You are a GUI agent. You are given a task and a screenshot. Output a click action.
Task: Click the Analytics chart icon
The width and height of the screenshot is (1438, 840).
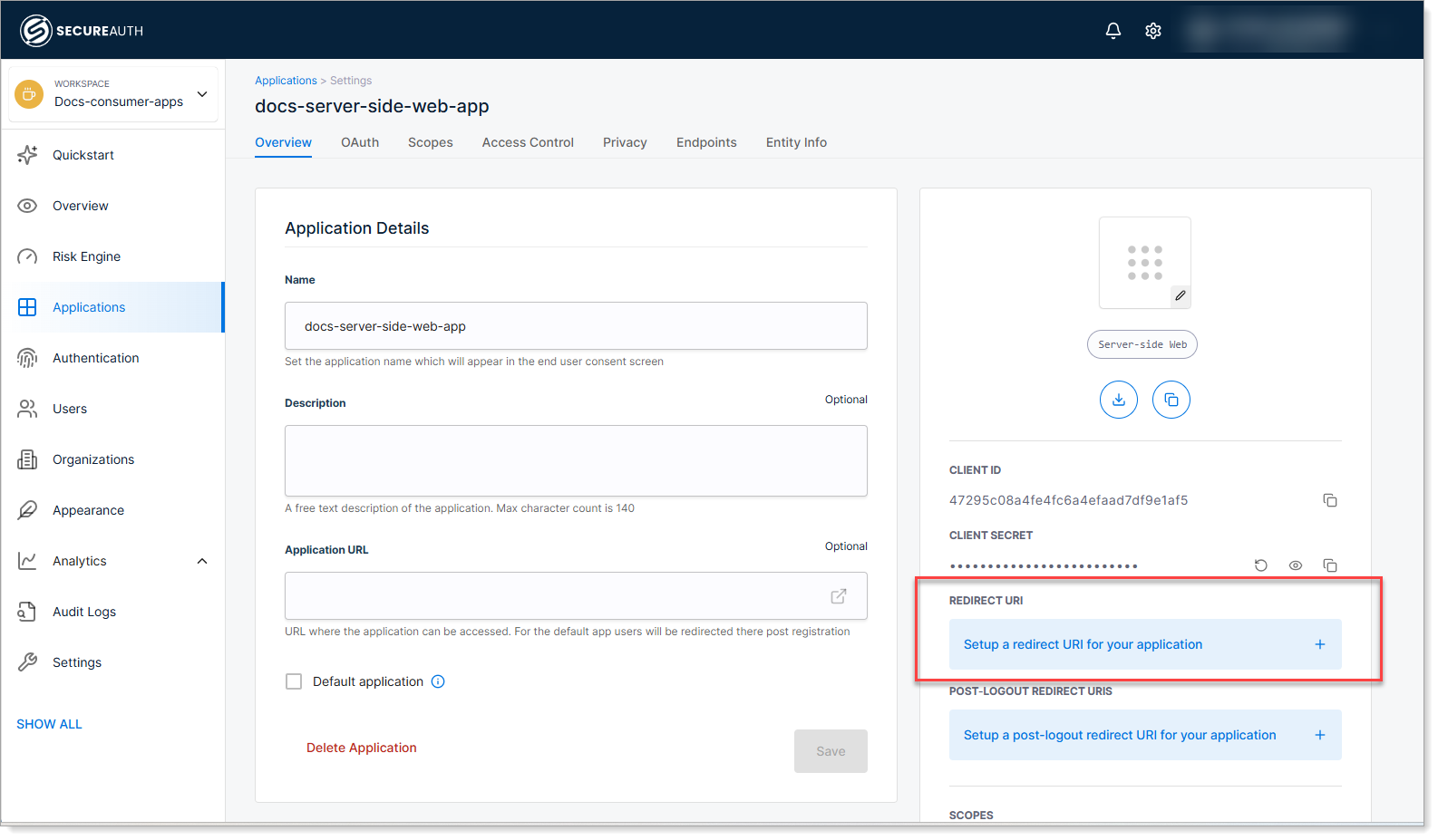[27, 561]
